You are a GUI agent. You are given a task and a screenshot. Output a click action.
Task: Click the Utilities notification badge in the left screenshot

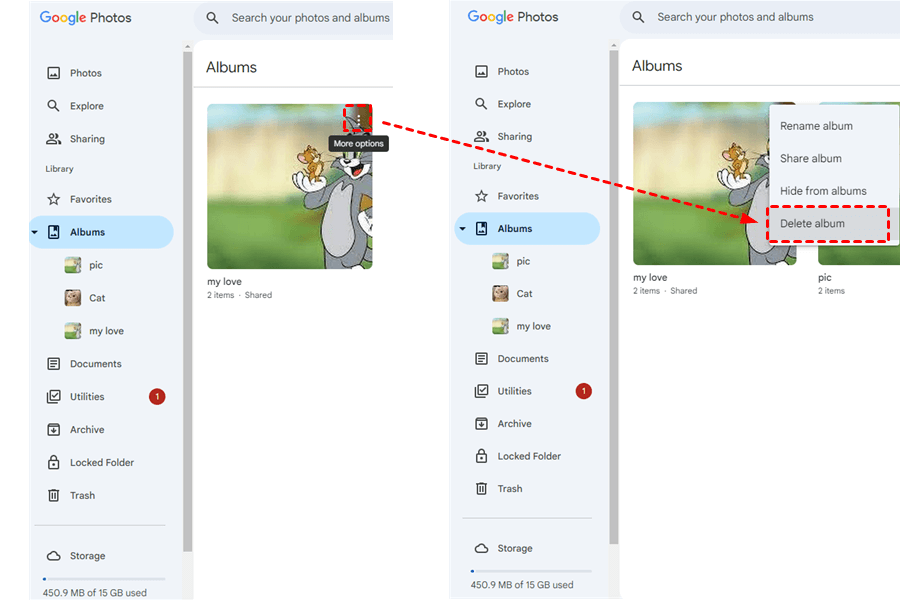pyautogui.click(x=157, y=397)
